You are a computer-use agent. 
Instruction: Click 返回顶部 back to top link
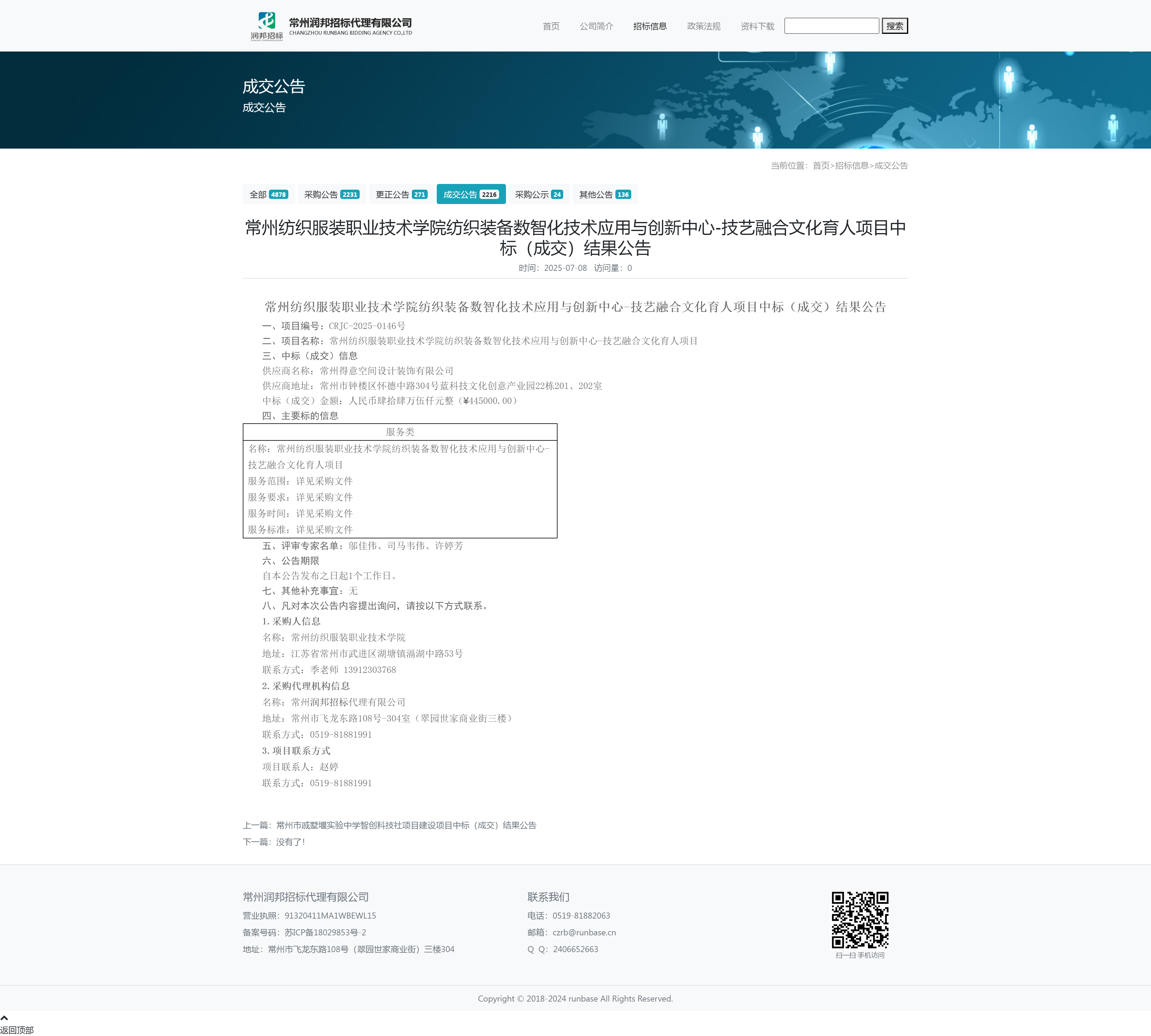(17, 1030)
